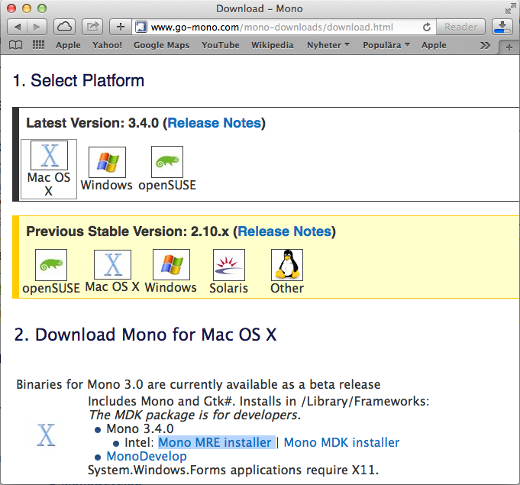
Task: Click the '2. Download Mono for Mac OS X' heading
Action: pyautogui.click(x=145, y=335)
